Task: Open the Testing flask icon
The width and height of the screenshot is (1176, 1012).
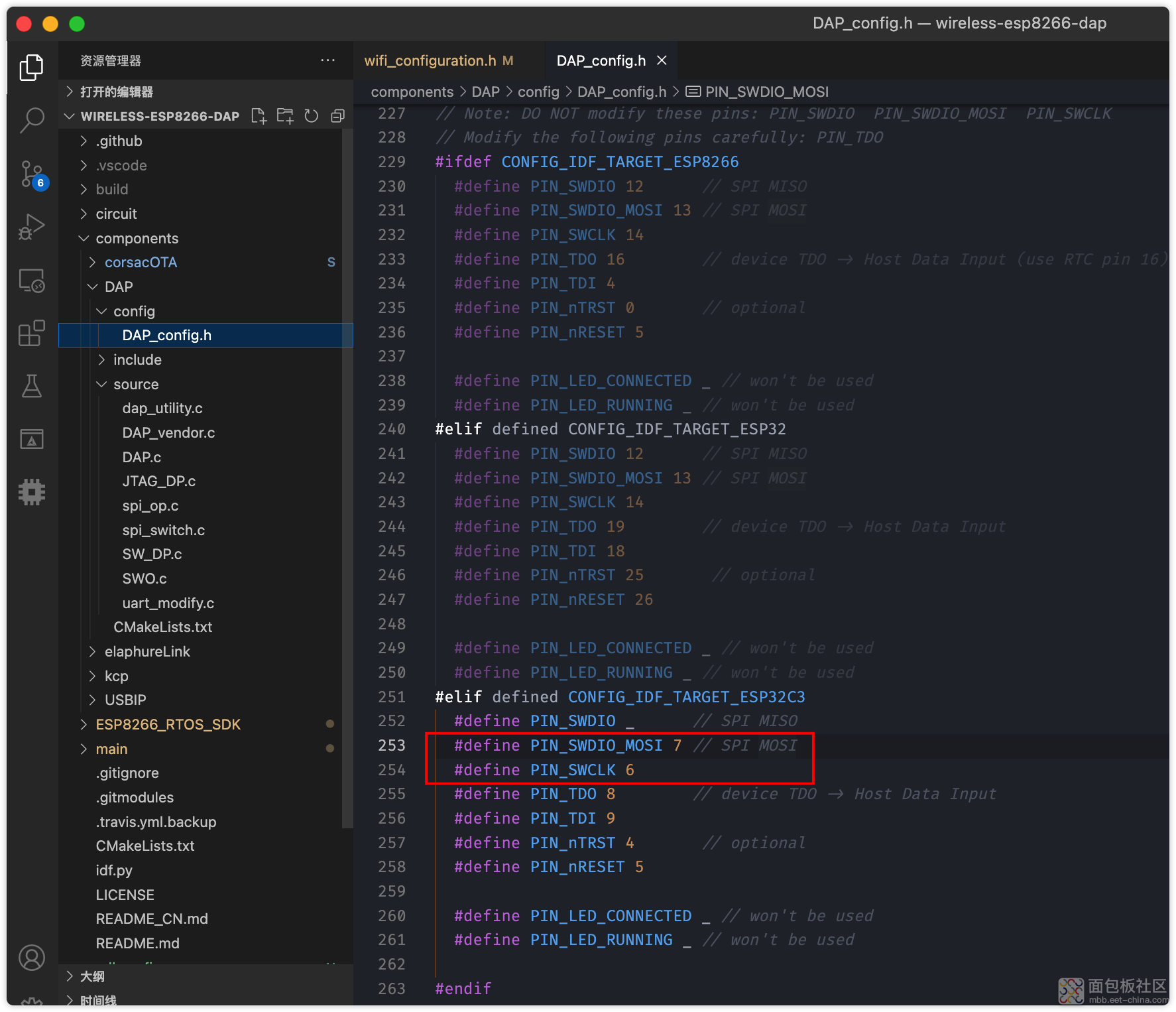Action: (x=31, y=386)
